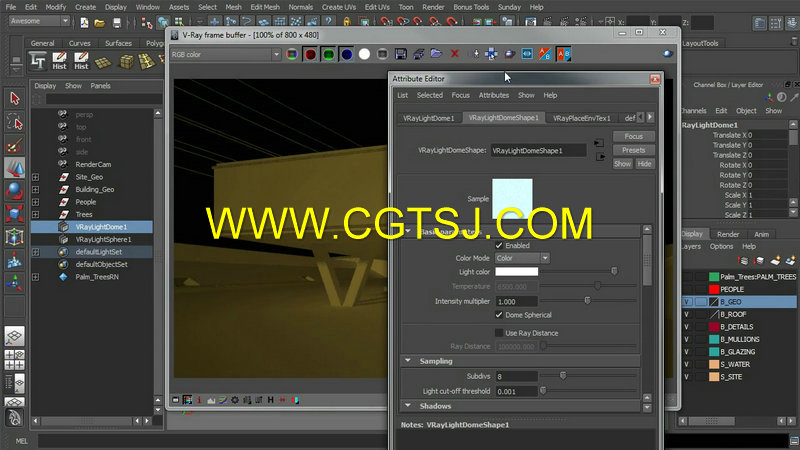Toggle visibility V of B_MULLIONS layer

tap(687, 339)
